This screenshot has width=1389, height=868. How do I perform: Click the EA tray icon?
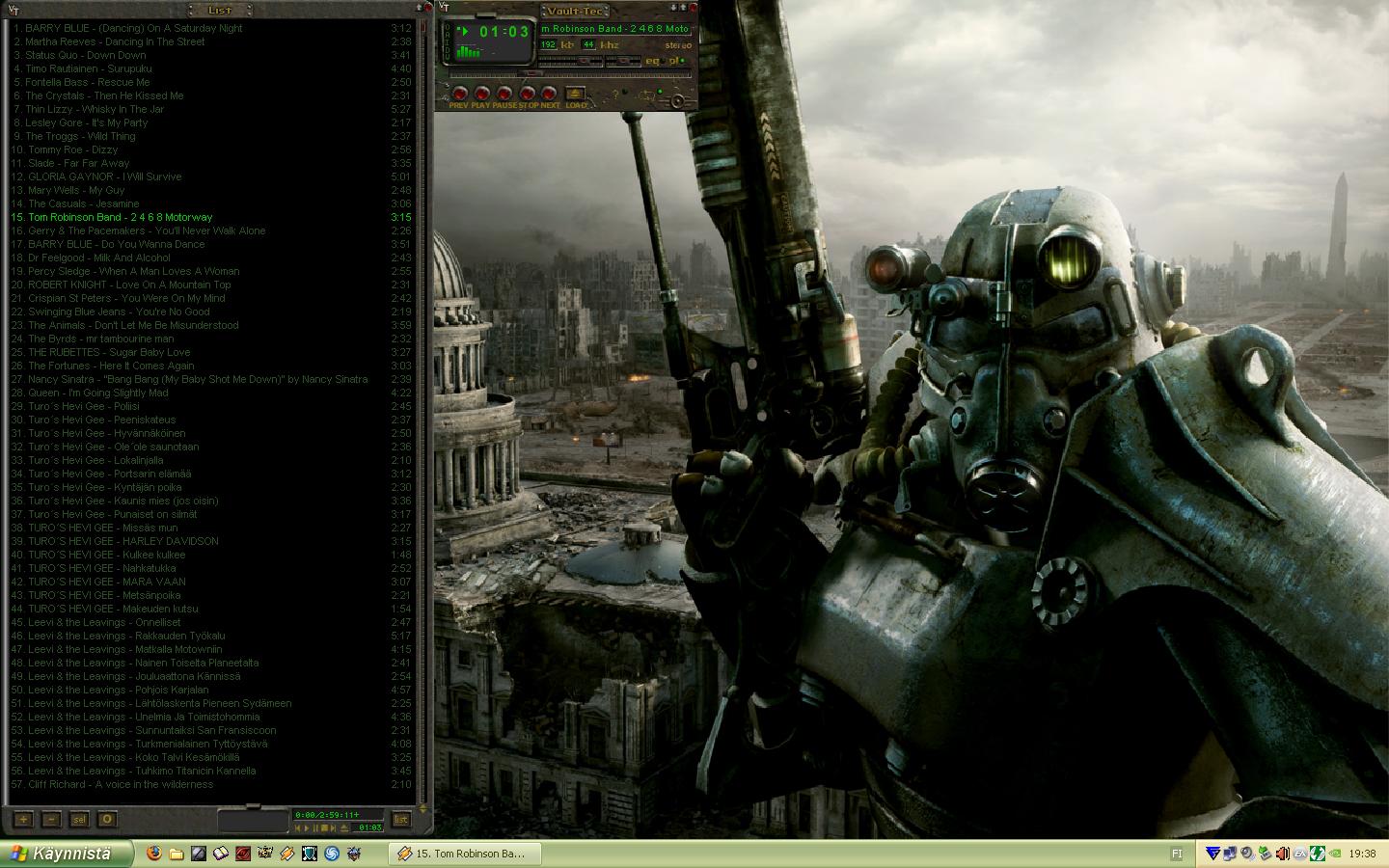pos(1300,854)
